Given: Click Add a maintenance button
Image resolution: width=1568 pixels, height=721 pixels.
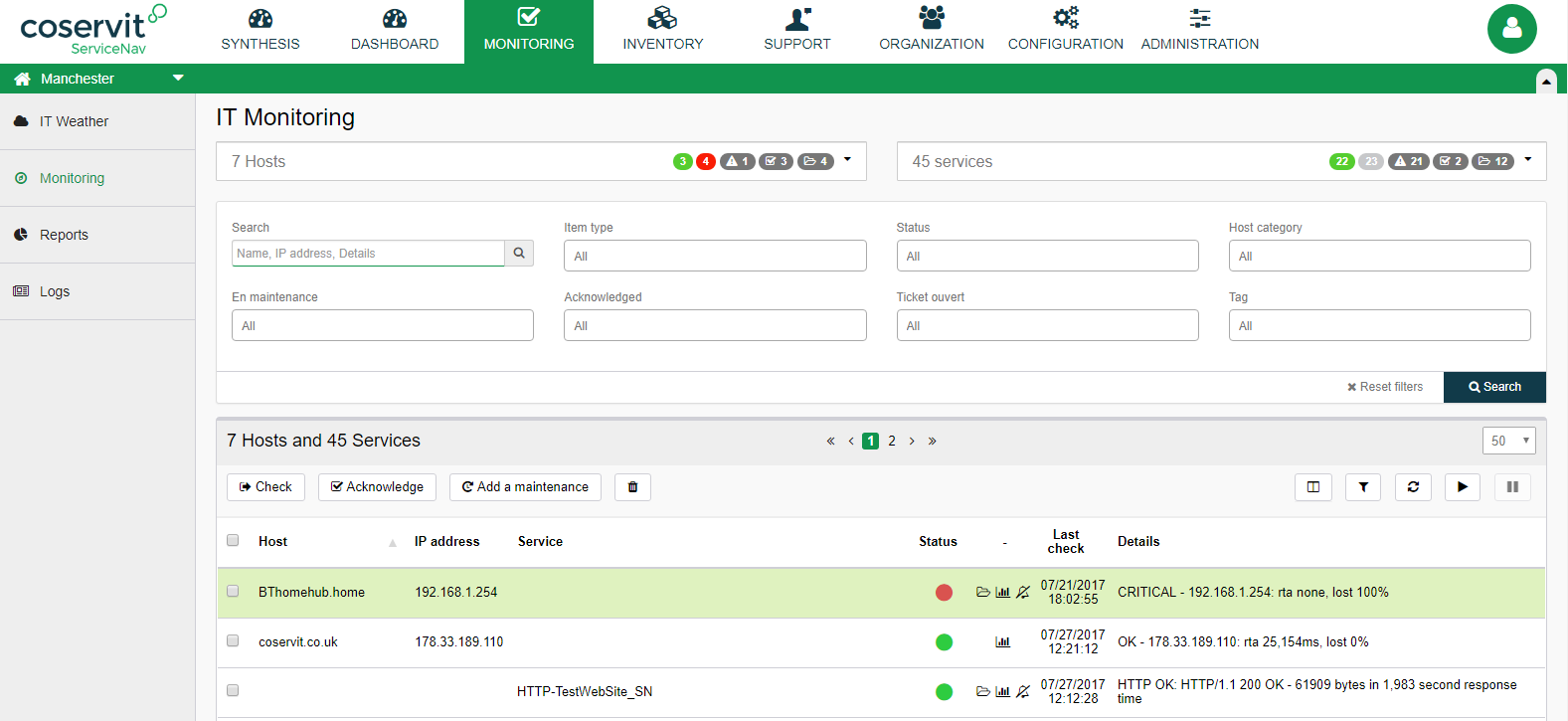Looking at the screenshot, I should point(525,487).
